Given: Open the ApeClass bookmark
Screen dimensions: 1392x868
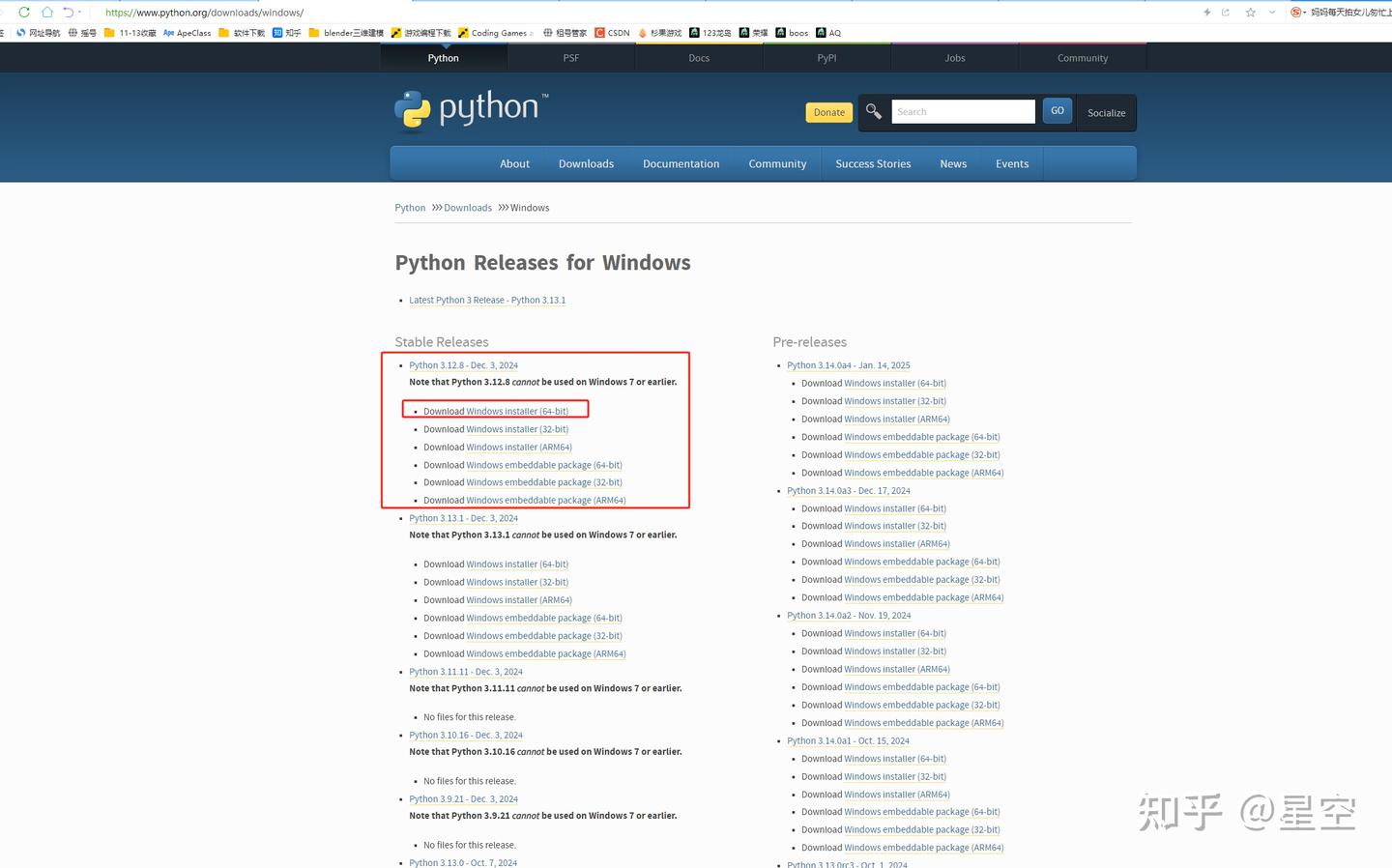Looking at the screenshot, I should (x=188, y=33).
